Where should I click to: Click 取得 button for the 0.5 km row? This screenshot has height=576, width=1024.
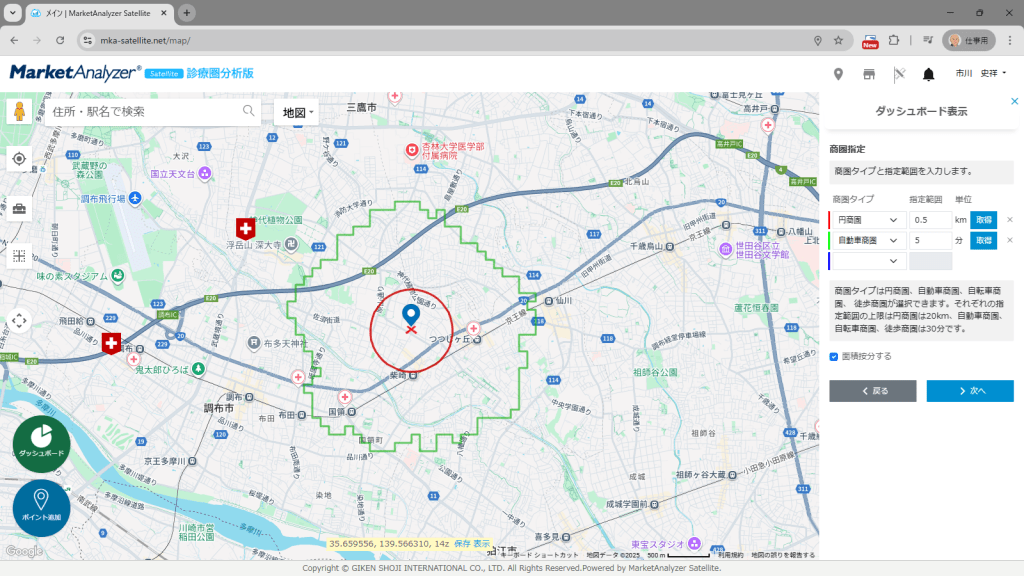pyautogui.click(x=983, y=220)
